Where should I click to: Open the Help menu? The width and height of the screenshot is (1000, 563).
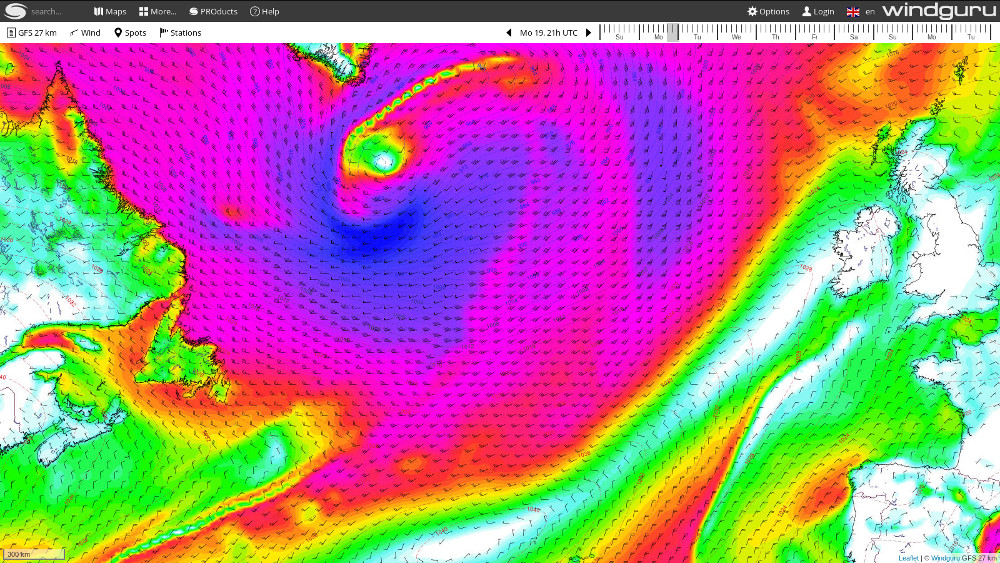pos(265,12)
